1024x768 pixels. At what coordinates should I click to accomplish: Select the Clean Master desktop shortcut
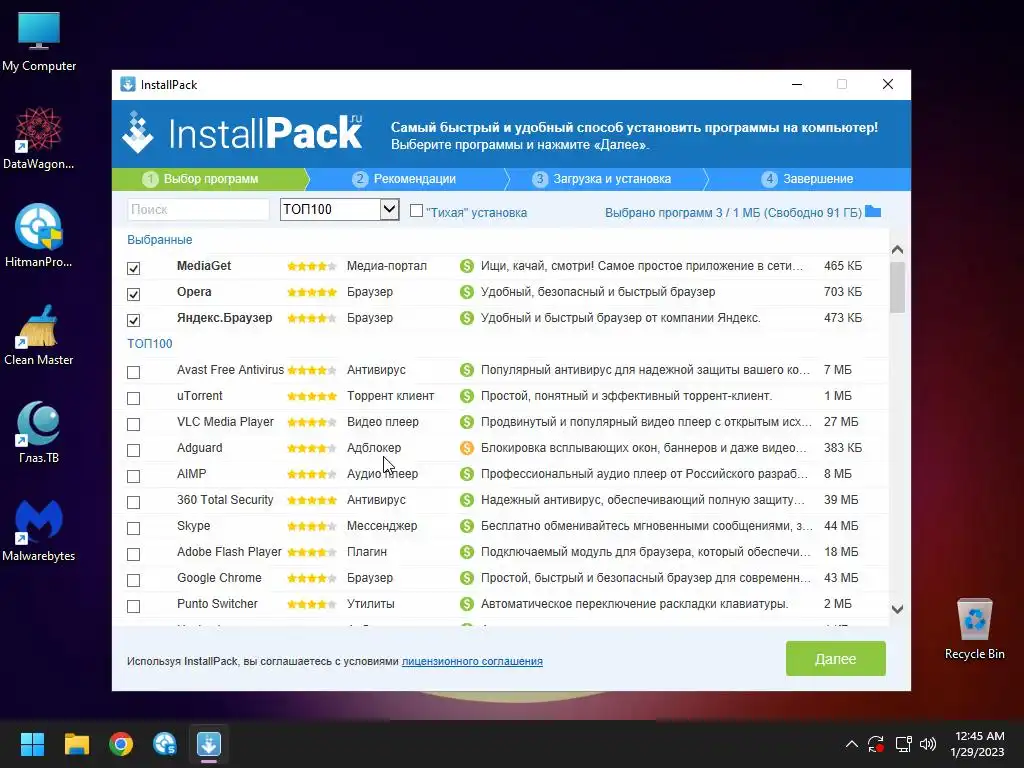coord(39,334)
